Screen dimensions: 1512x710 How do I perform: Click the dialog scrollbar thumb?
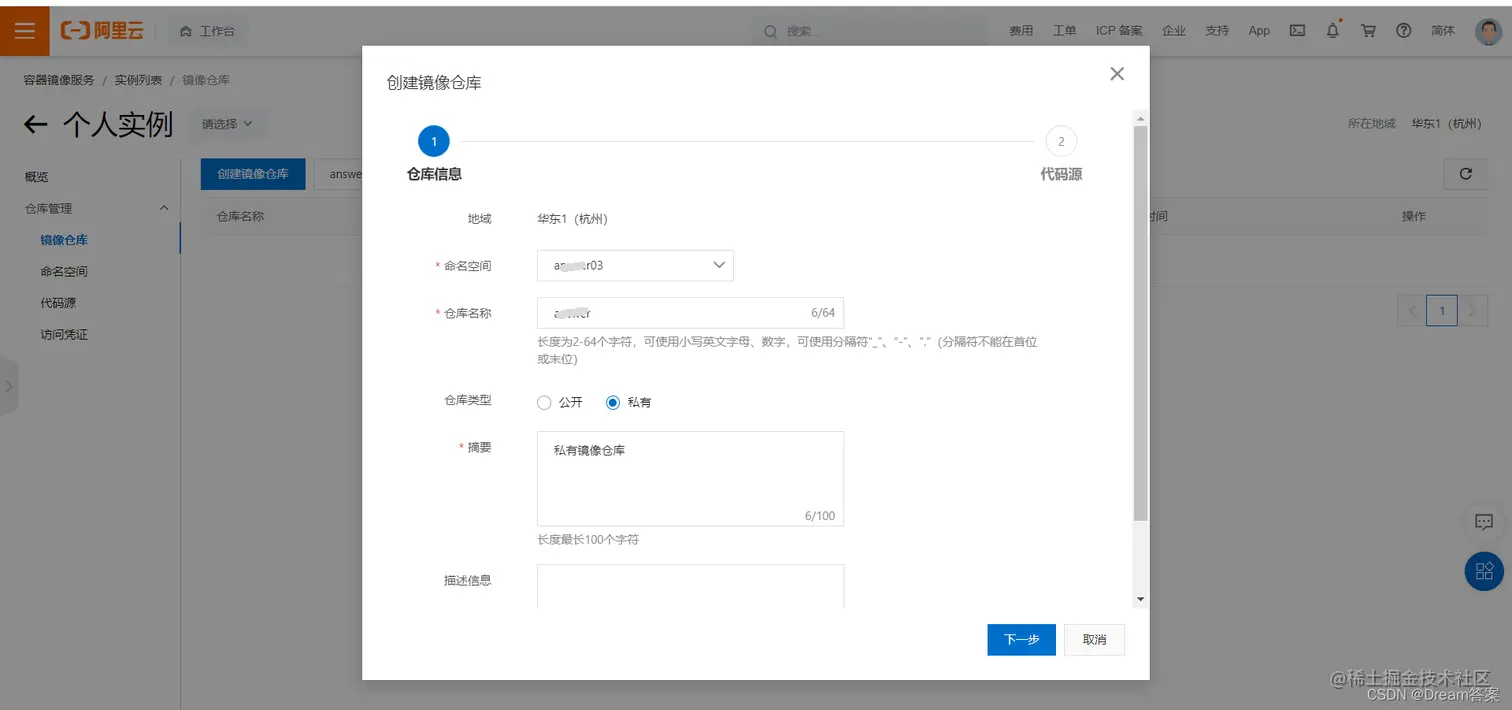click(1140, 323)
